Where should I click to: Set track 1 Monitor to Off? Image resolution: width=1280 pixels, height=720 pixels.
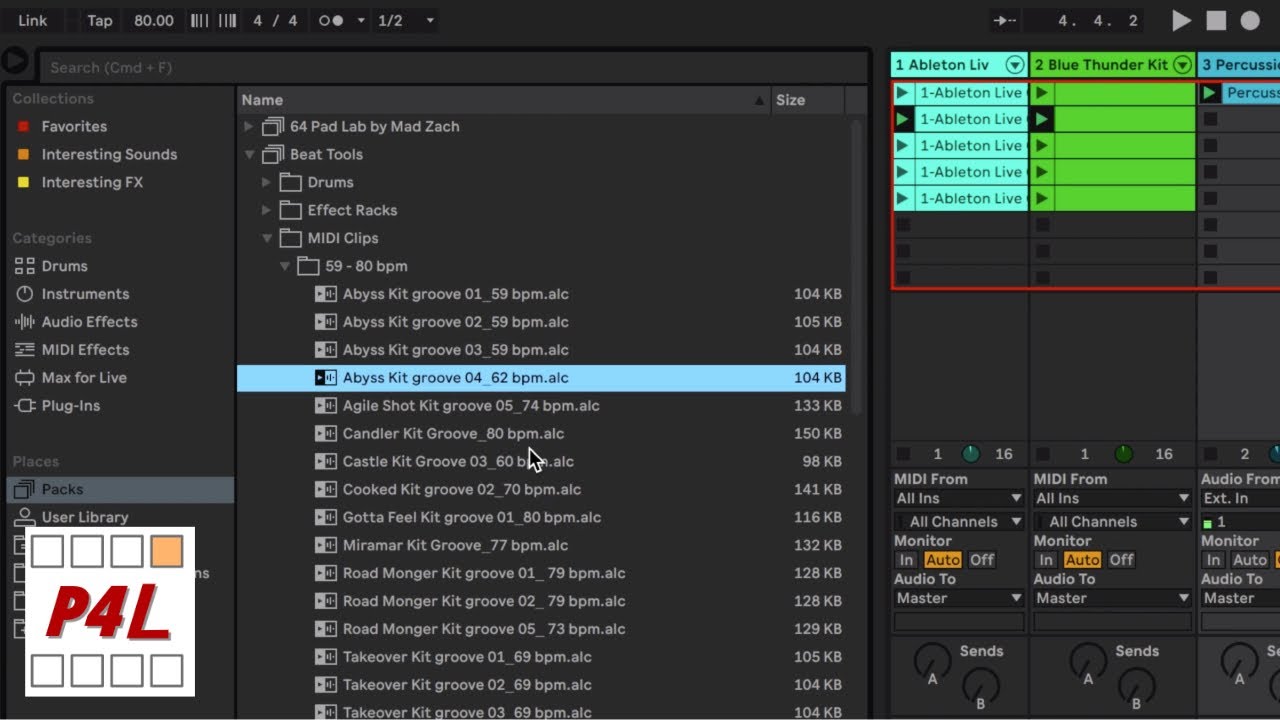coord(982,560)
